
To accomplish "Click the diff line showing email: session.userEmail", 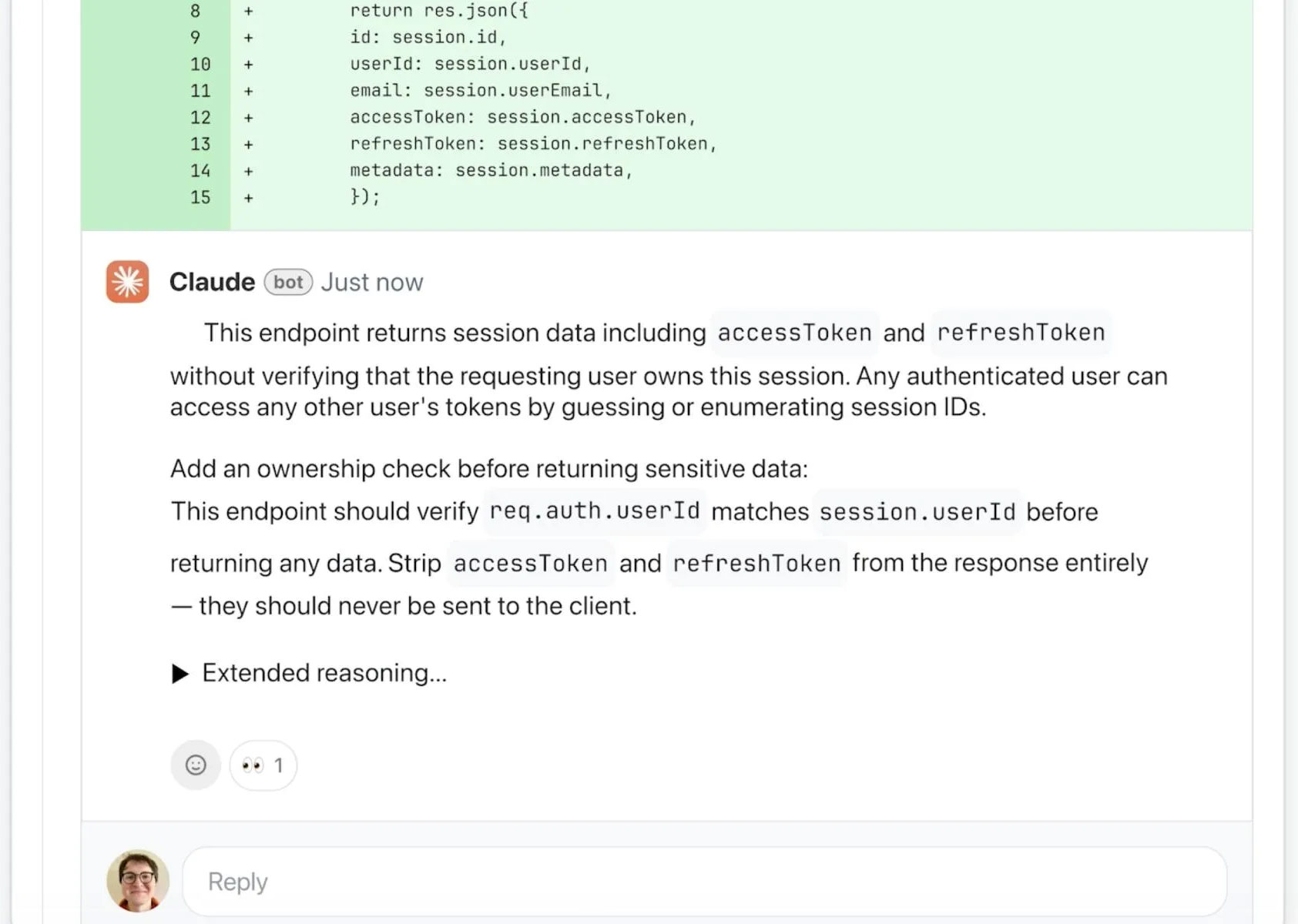I will click(480, 90).
